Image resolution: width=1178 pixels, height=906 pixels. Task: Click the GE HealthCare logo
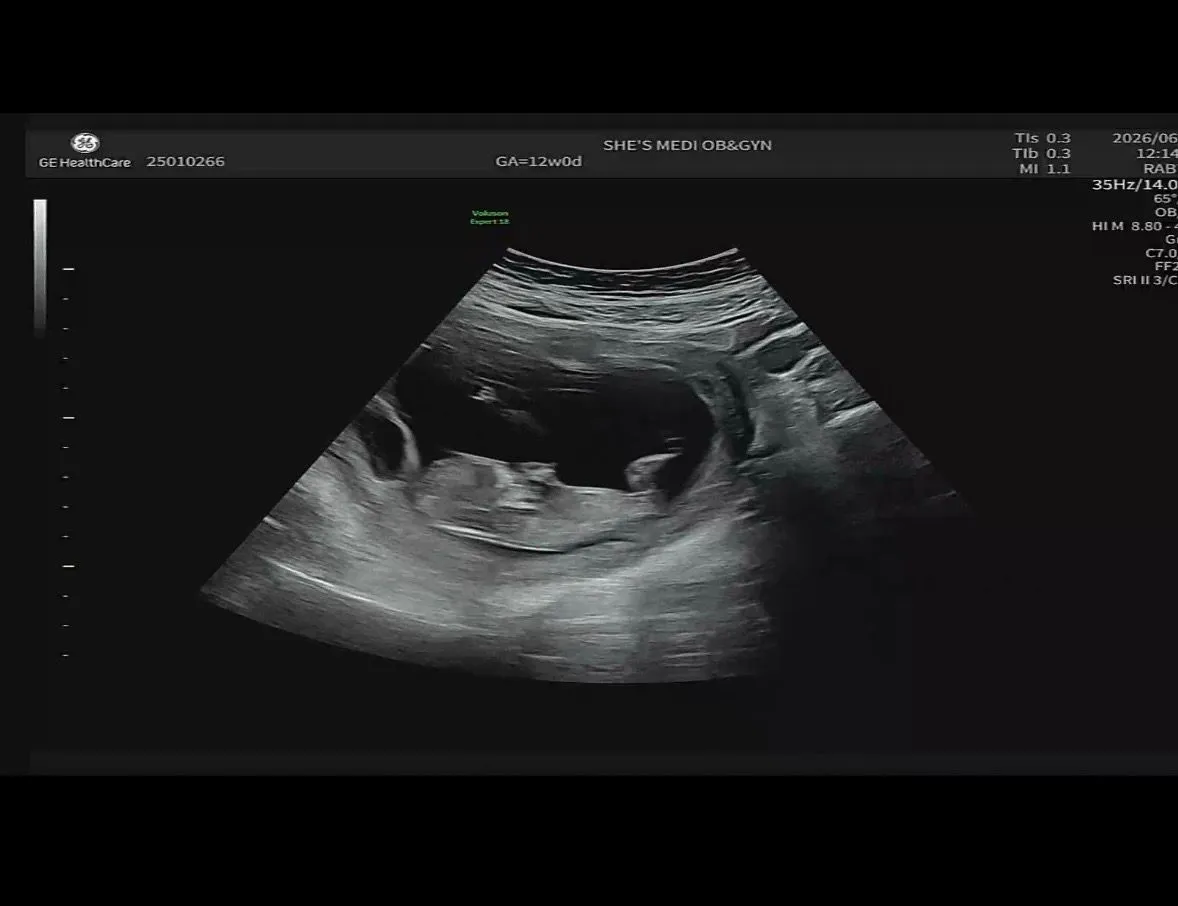[x=85, y=150]
